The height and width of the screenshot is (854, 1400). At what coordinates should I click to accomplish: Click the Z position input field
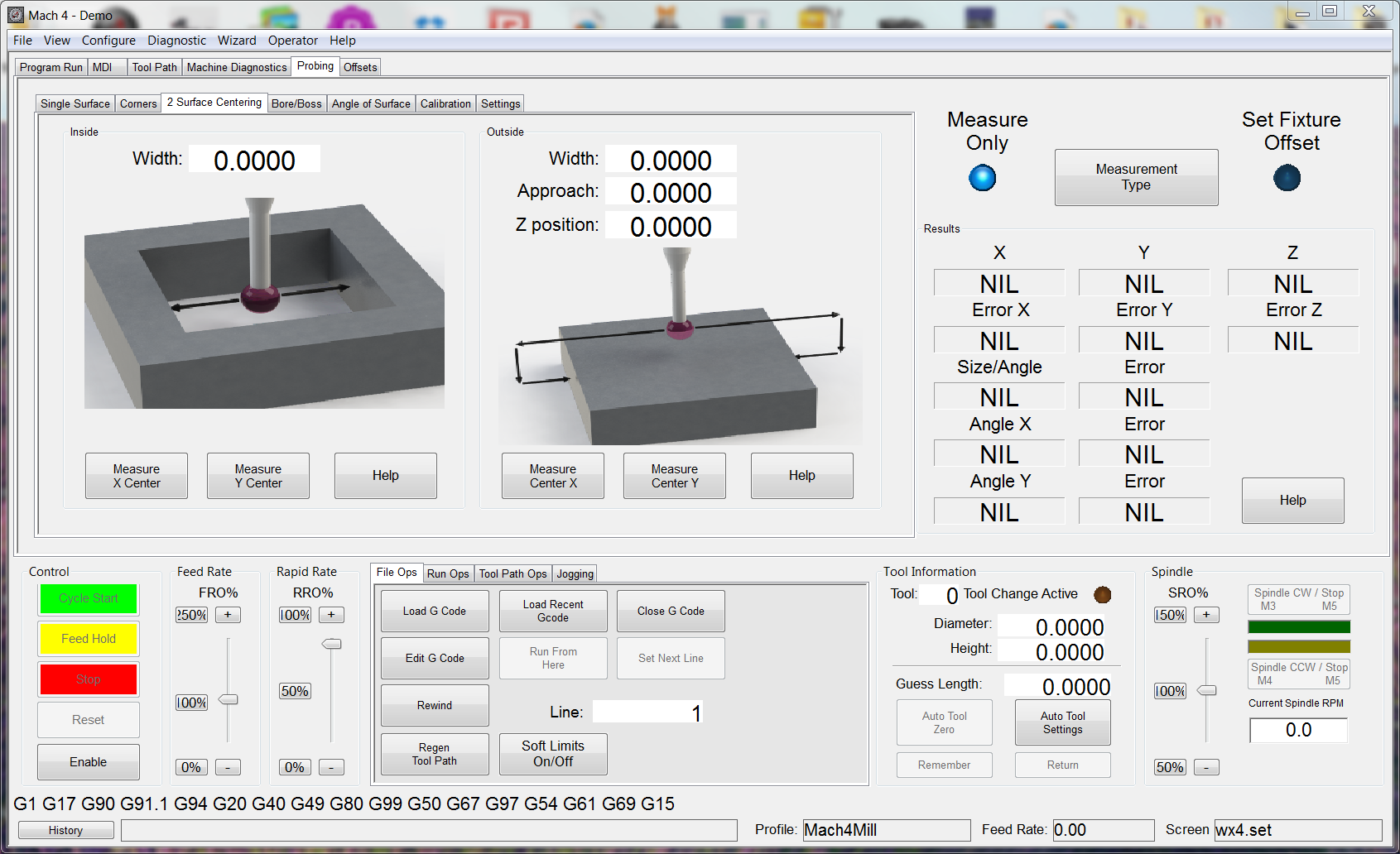671,225
